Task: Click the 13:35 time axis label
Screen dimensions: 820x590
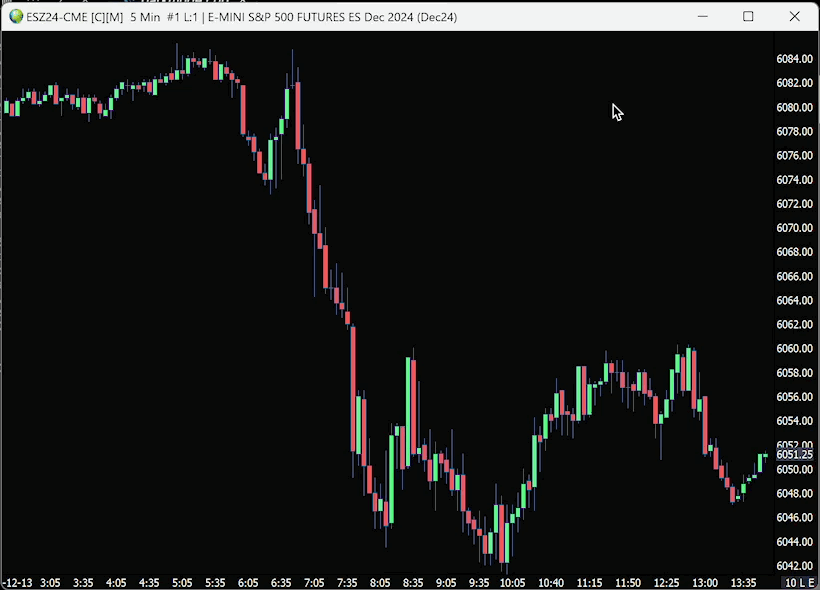Action: click(743, 583)
